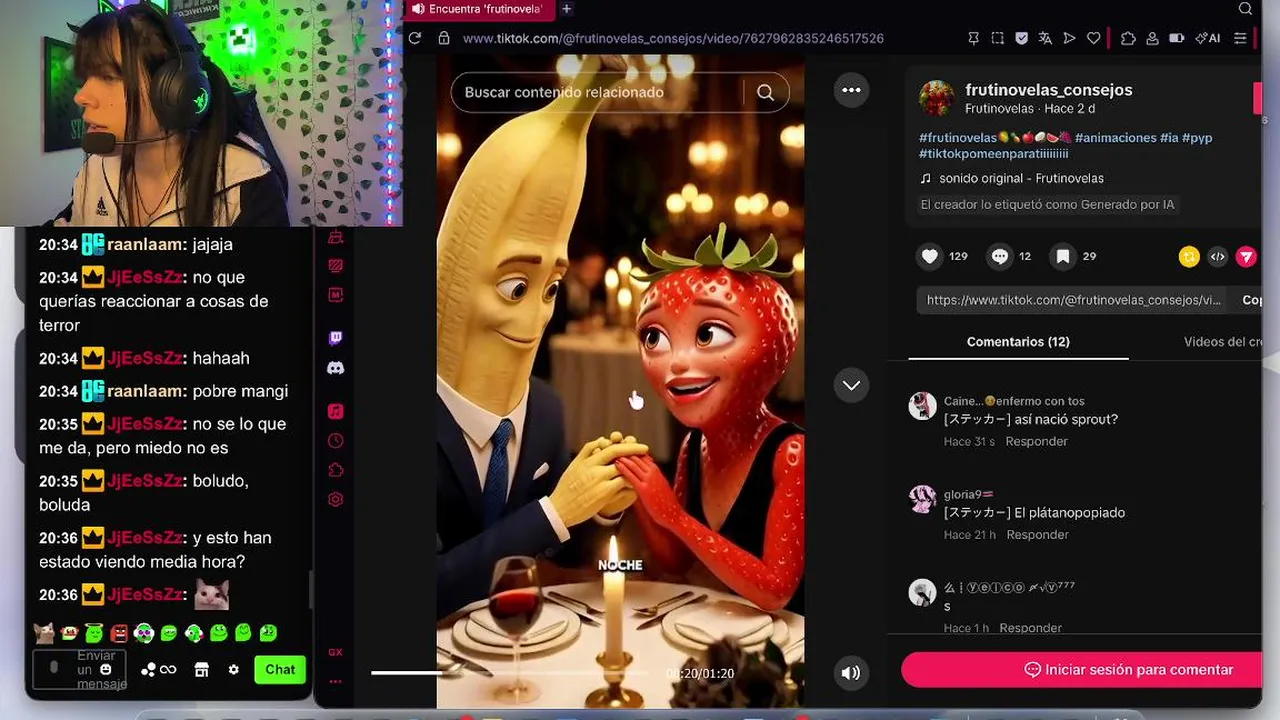Click raanlaam username in pobre mangi message

(146, 391)
